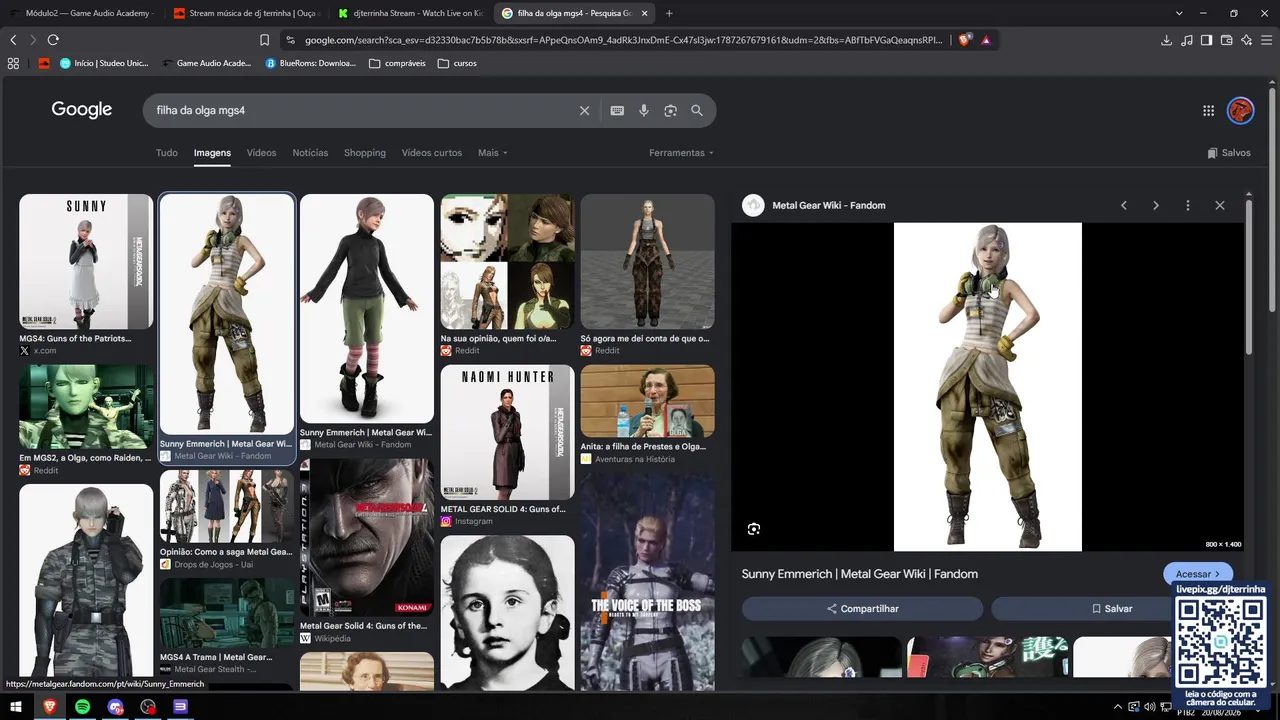Start a voice search with the microphone

coord(644,110)
